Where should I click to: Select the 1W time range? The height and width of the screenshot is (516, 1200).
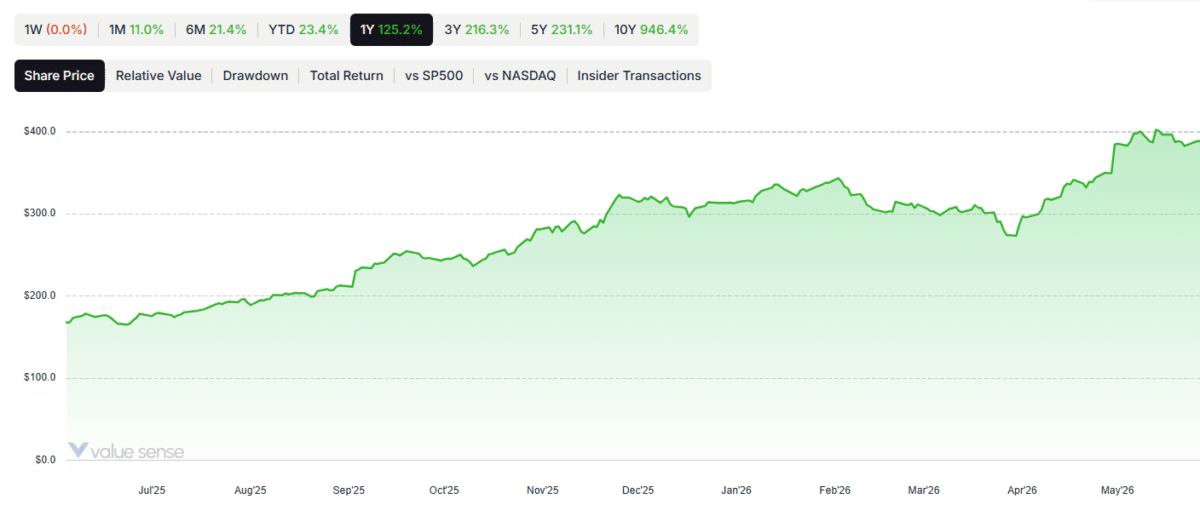click(x=56, y=30)
